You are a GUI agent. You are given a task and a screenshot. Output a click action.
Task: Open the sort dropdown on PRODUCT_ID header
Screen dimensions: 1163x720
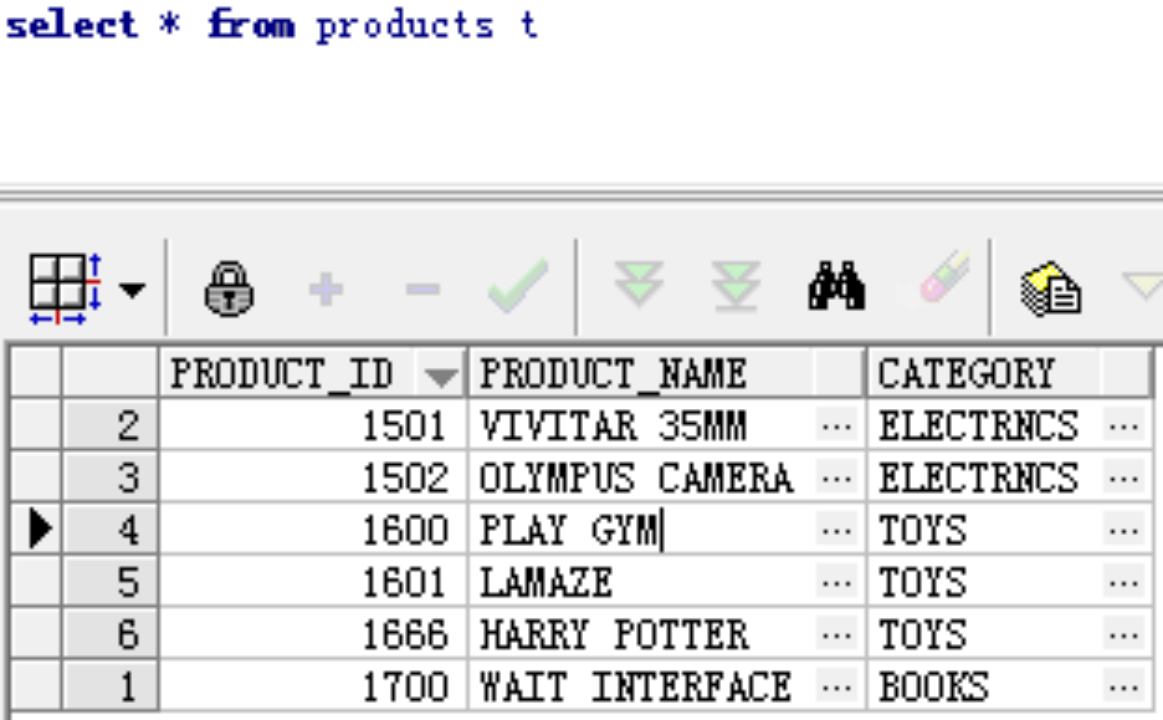[x=441, y=377]
